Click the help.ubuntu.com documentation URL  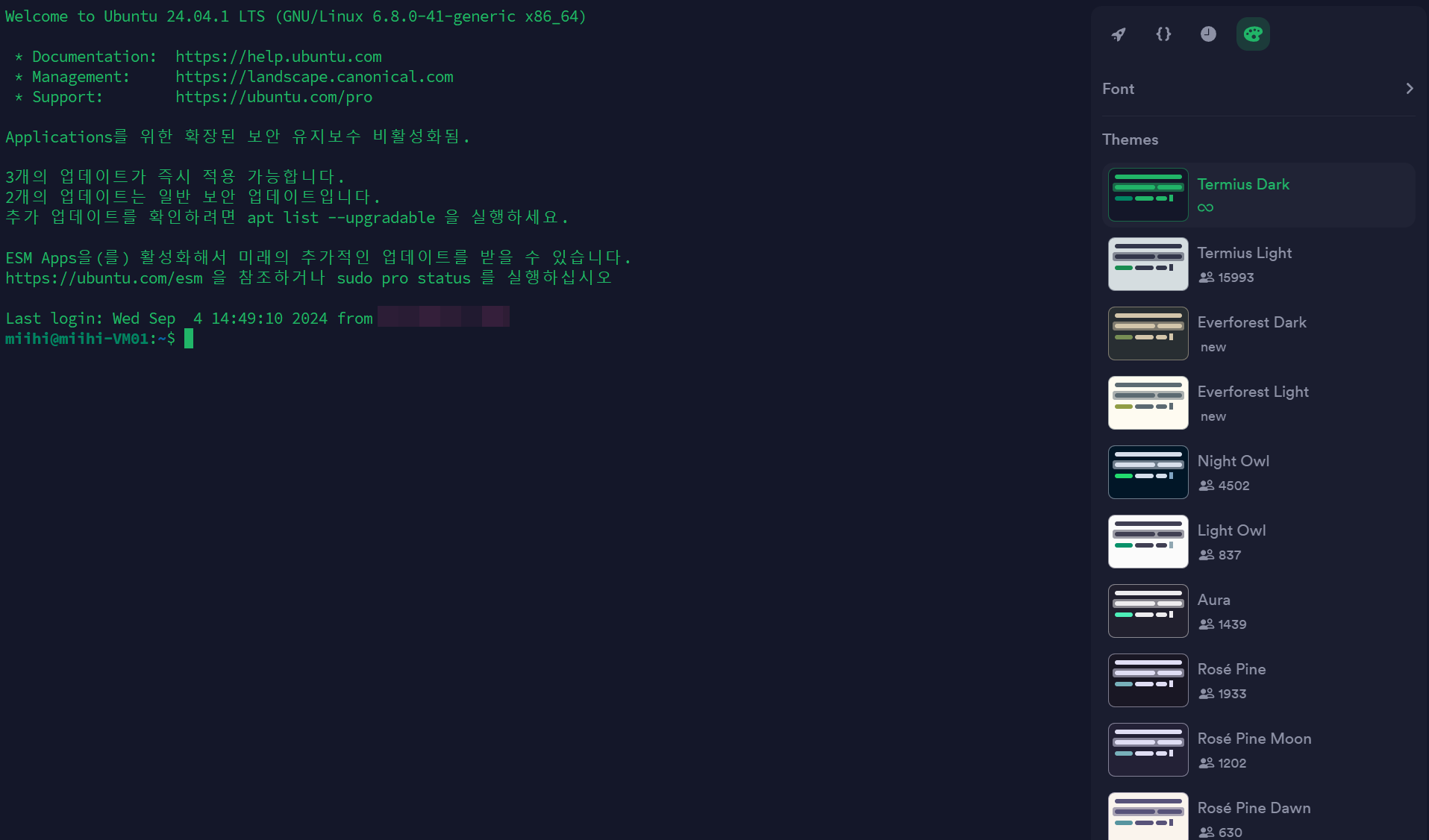tap(278, 57)
